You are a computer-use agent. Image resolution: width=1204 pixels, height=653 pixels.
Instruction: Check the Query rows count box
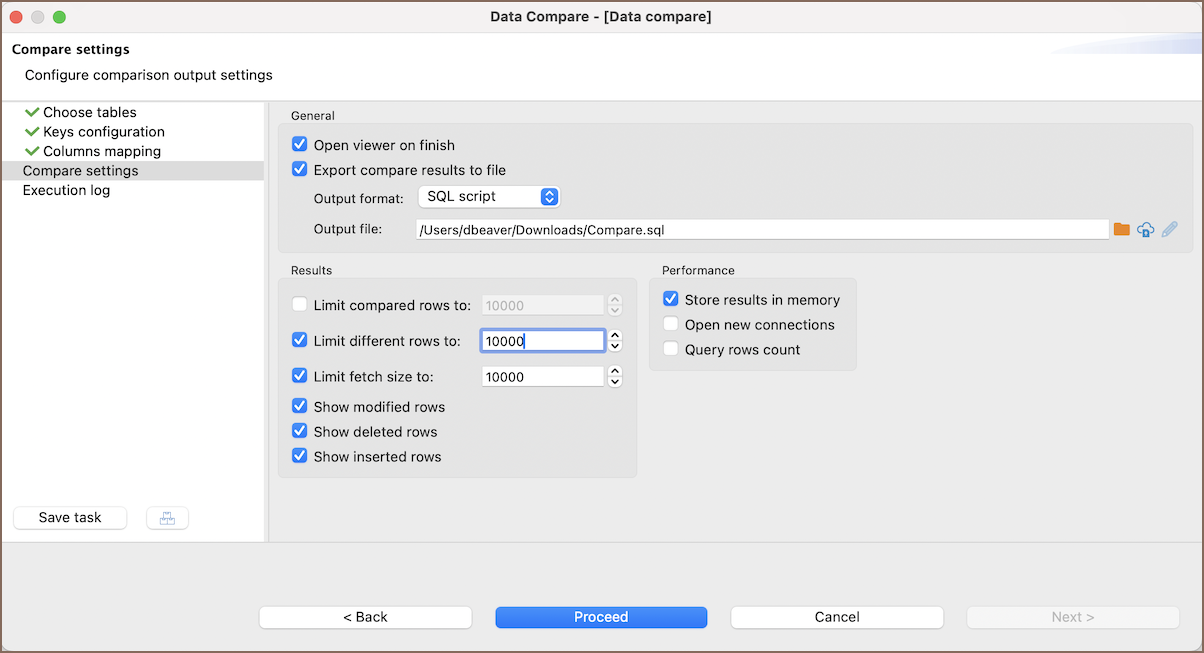670,350
